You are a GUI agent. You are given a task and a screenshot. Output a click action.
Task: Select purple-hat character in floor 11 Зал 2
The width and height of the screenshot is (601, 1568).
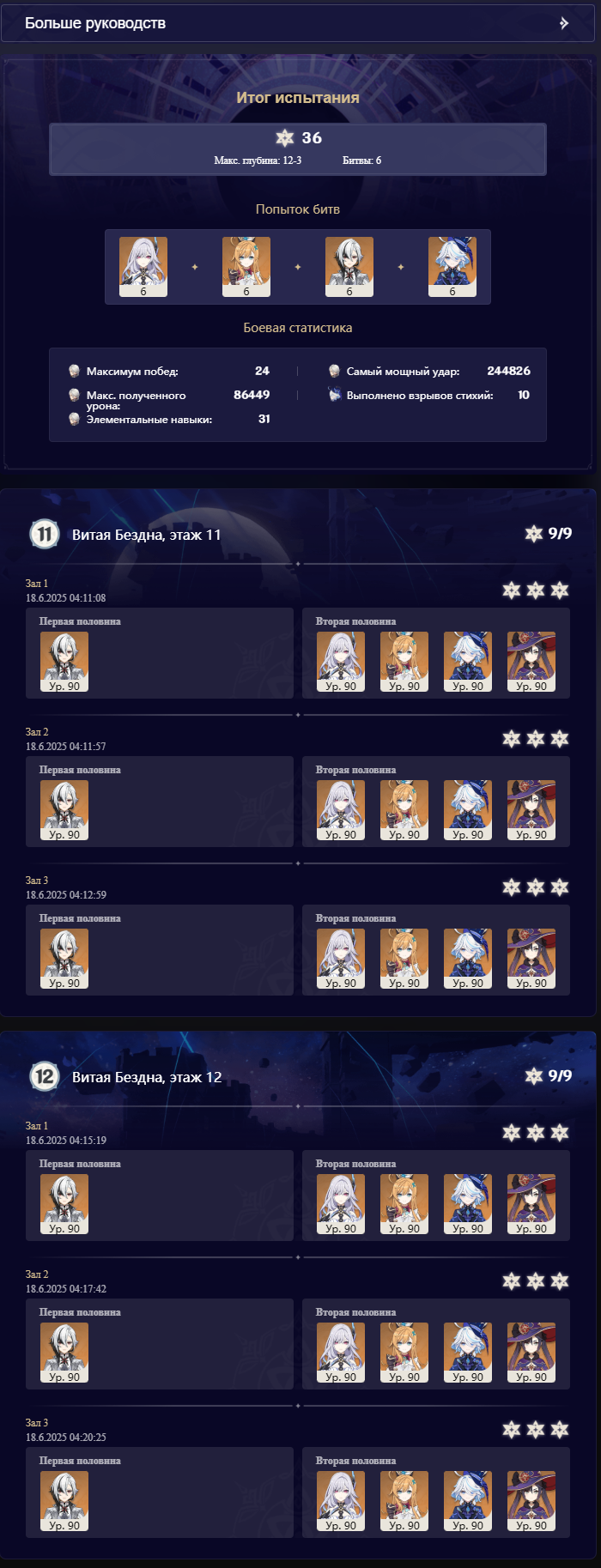(531, 810)
